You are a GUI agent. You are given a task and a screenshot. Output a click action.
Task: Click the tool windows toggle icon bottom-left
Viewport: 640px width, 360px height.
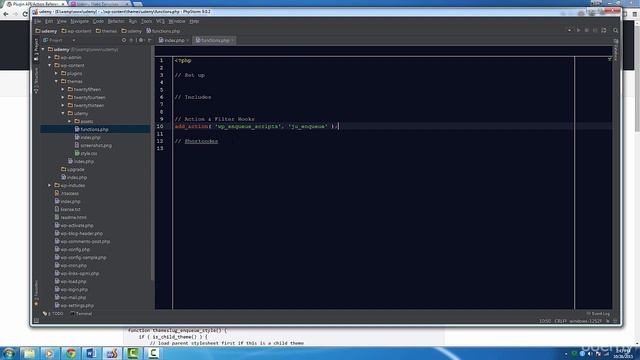click(x=36, y=321)
